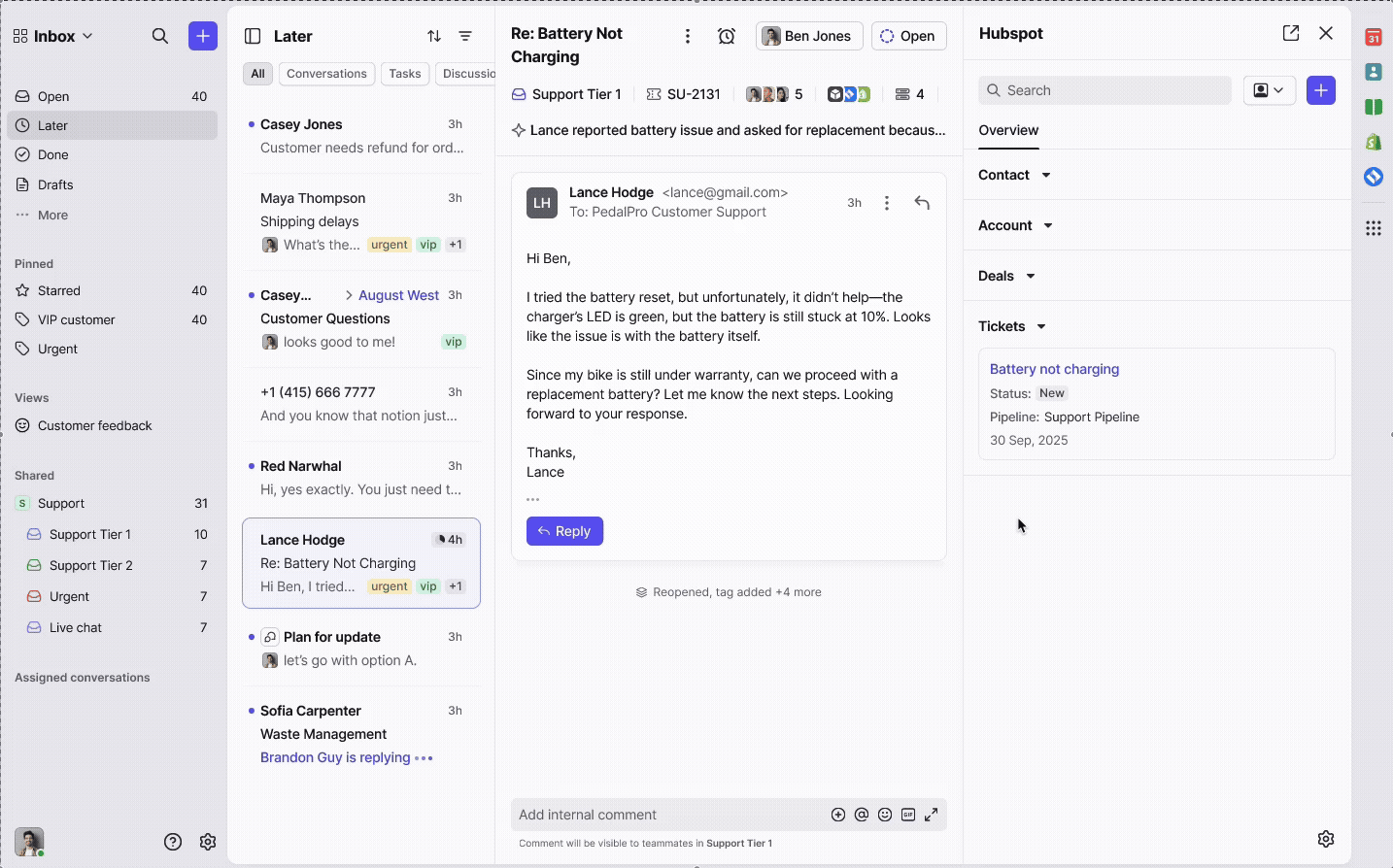Expand the Contact section in Hubspot
This screenshot has height=868, width=1393.
(x=1014, y=175)
